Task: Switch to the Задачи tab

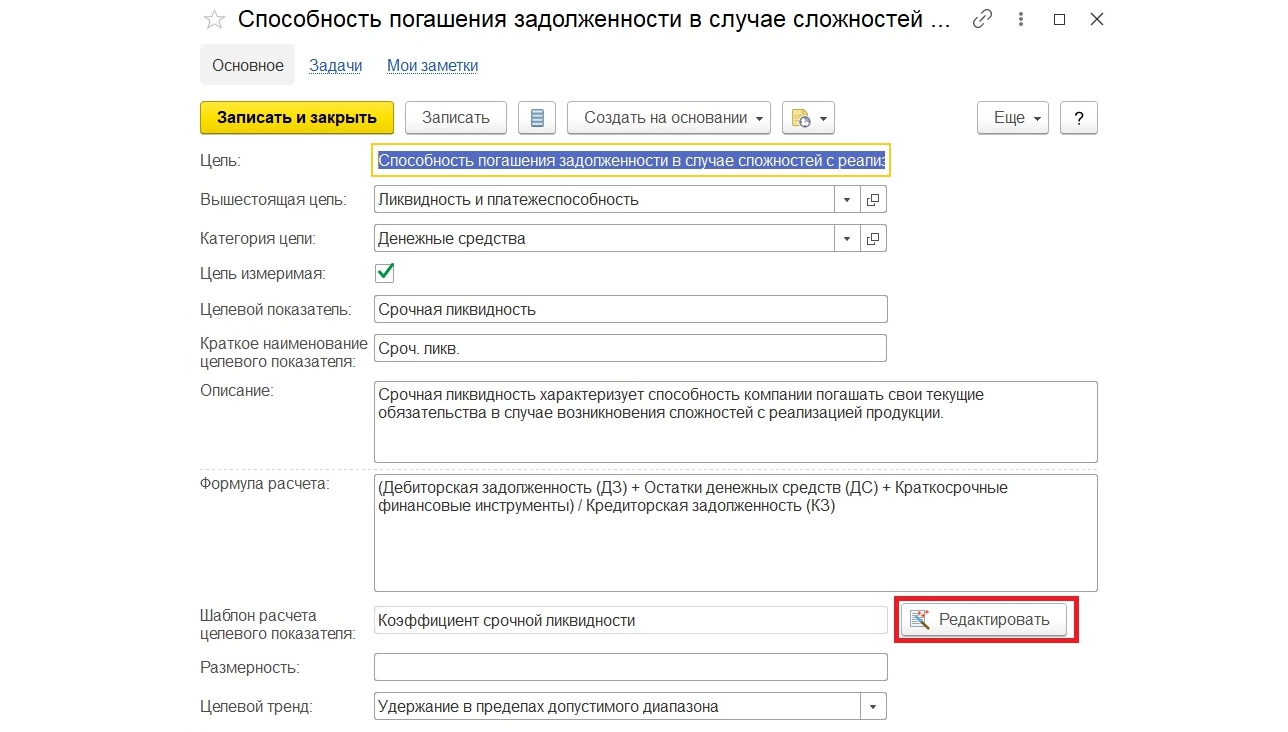Action: point(335,65)
